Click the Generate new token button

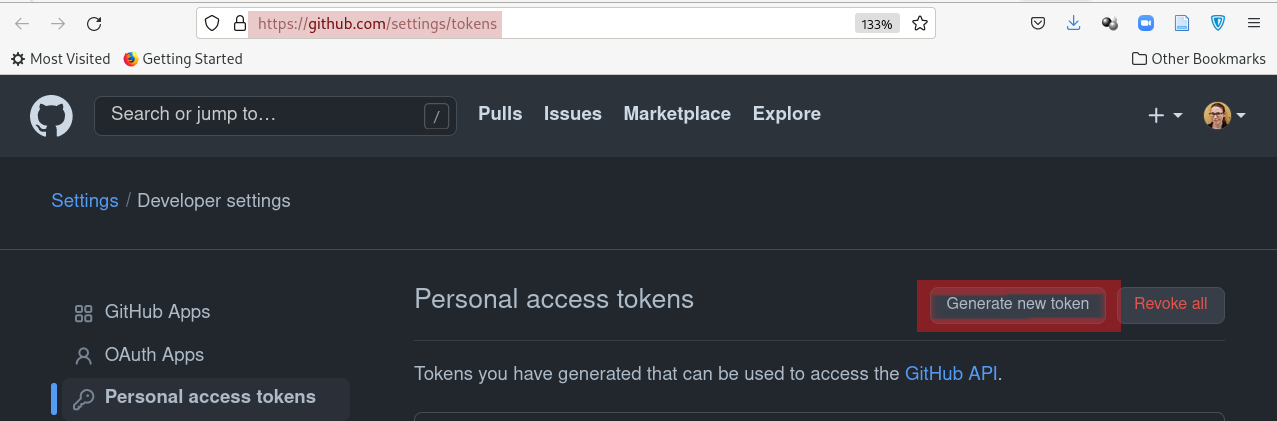[x=1017, y=304]
